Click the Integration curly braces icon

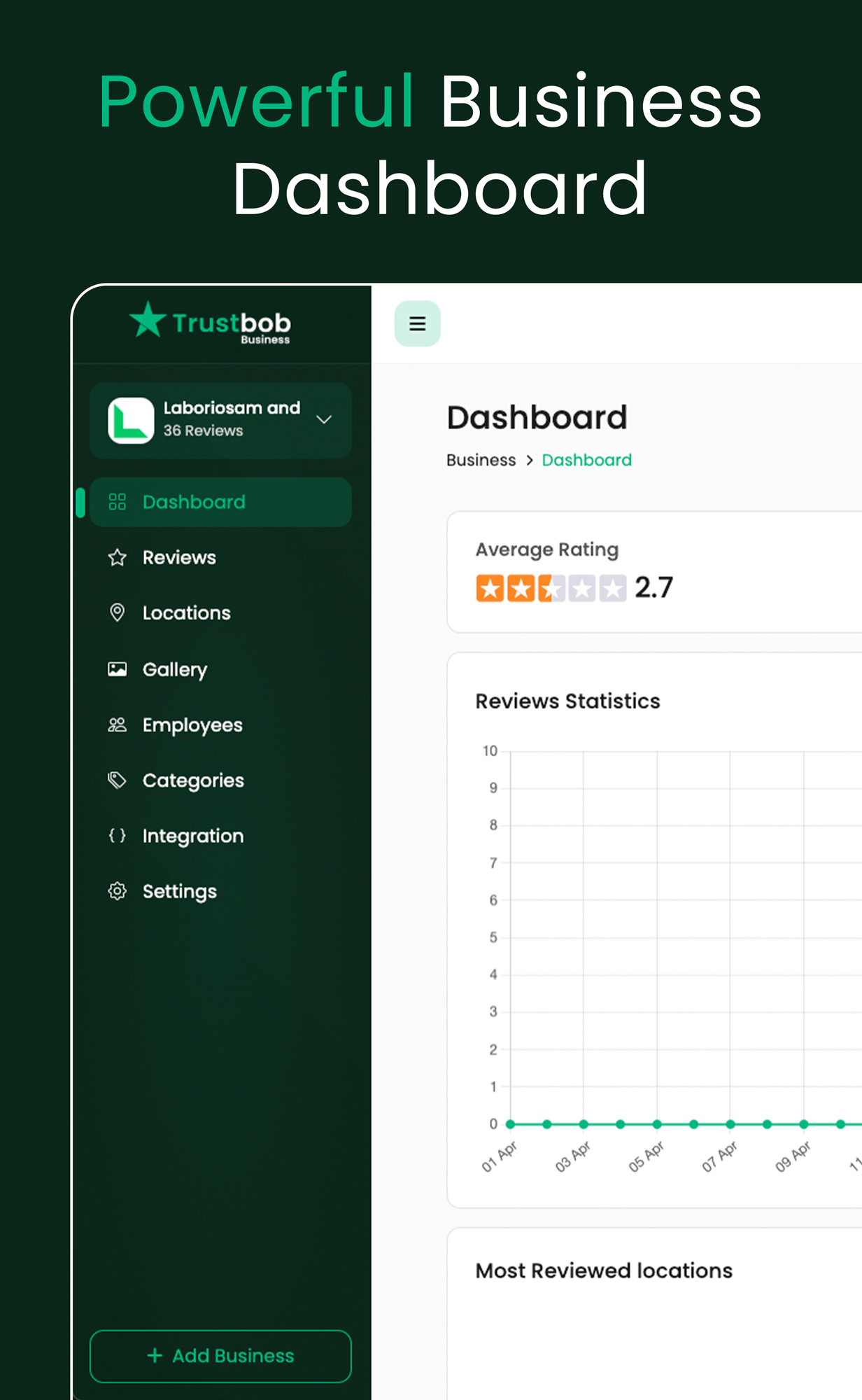coord(118,835)
